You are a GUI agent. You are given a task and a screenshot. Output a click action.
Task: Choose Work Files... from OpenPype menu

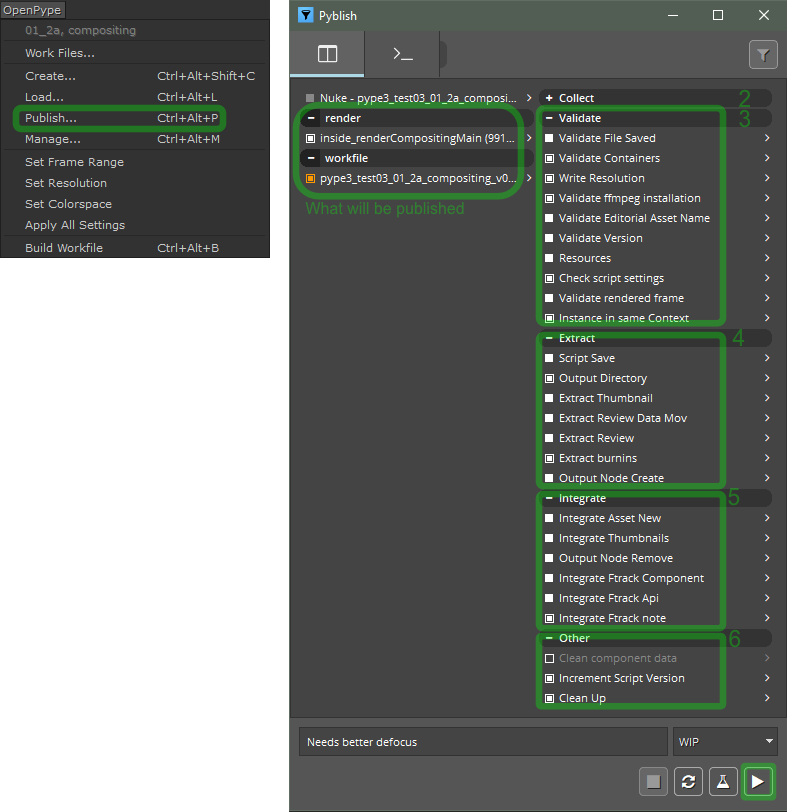coord(135,53)
